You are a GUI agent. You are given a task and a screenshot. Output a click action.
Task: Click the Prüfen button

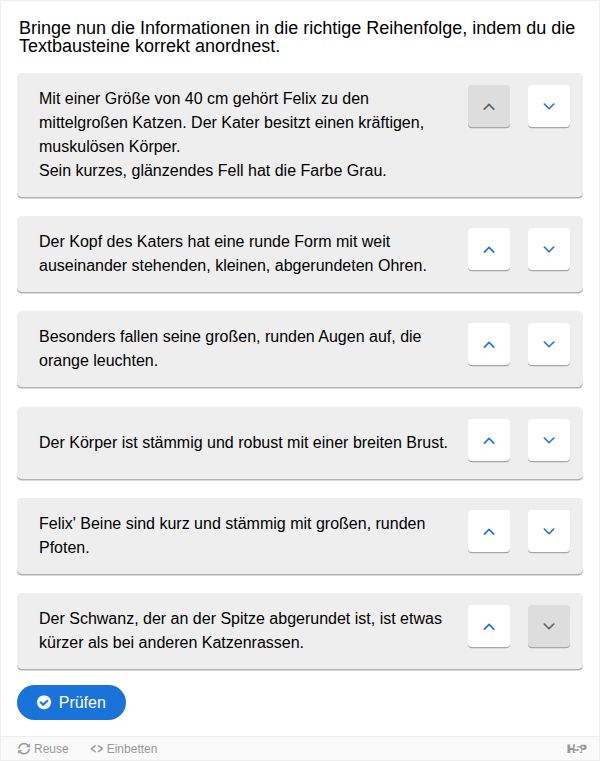pos(71,702)
